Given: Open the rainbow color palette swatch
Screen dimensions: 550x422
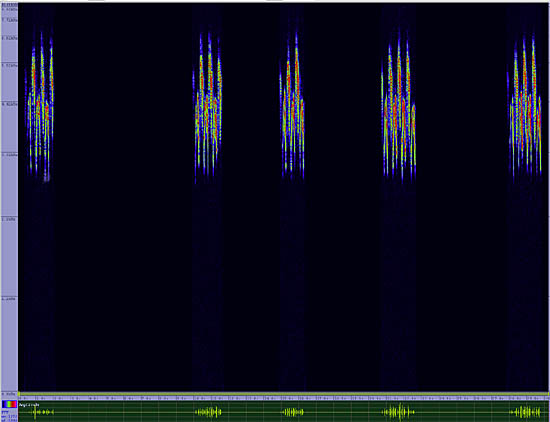Looking at the screenshot, I should (x=9, y=404).
